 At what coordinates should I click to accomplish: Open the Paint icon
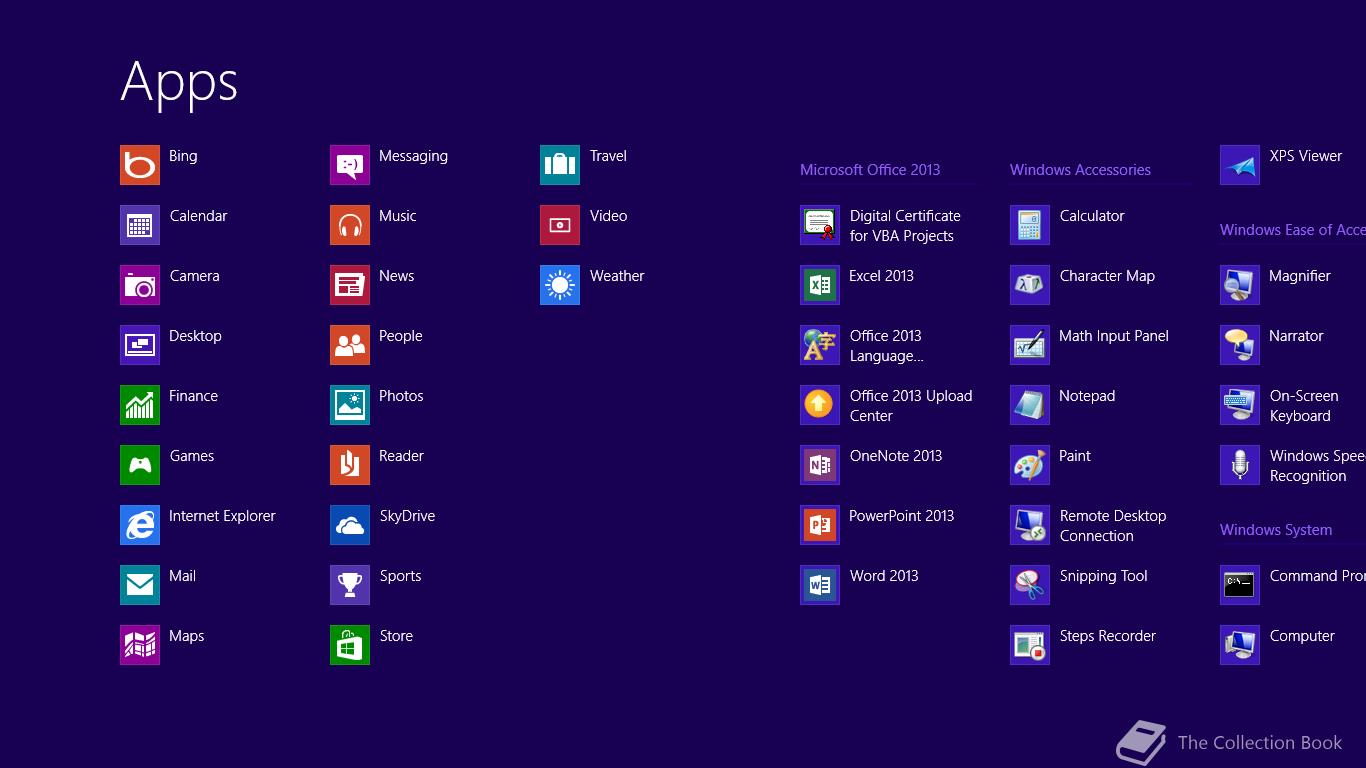coord(1030,465)
